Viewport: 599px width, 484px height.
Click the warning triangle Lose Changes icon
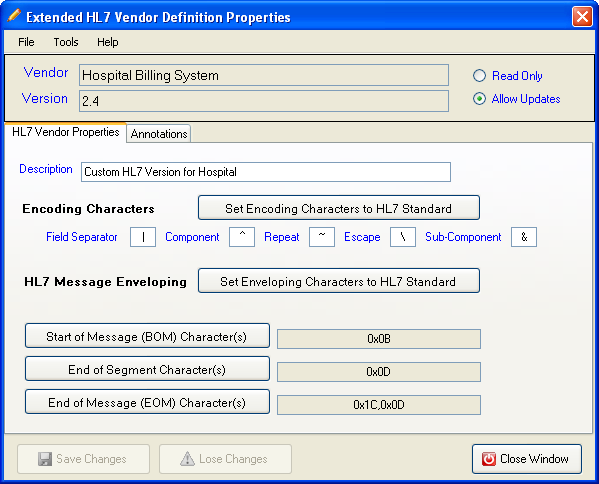coord(187,459)
